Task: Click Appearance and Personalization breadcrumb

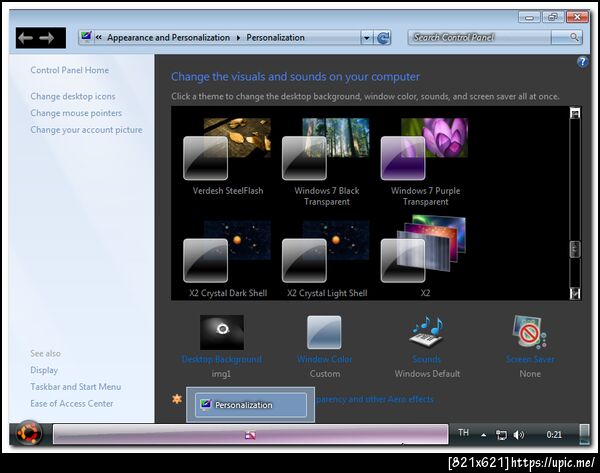Action: point(168,38)
